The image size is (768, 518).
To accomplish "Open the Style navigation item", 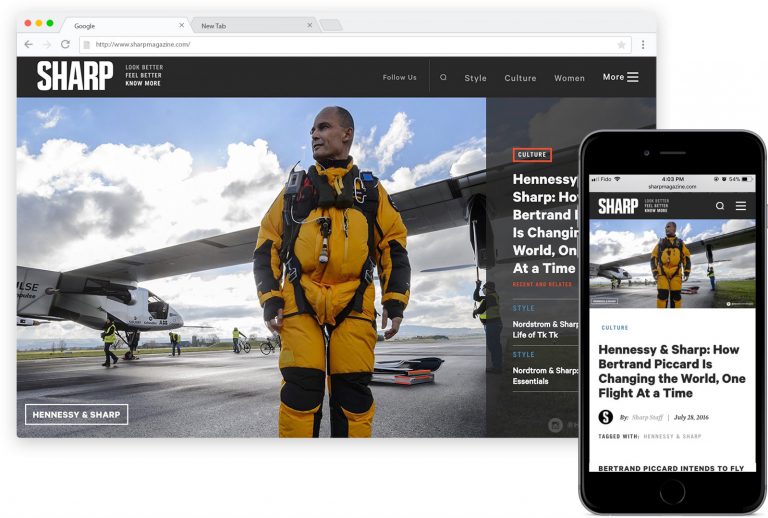I will coord(475,78).
